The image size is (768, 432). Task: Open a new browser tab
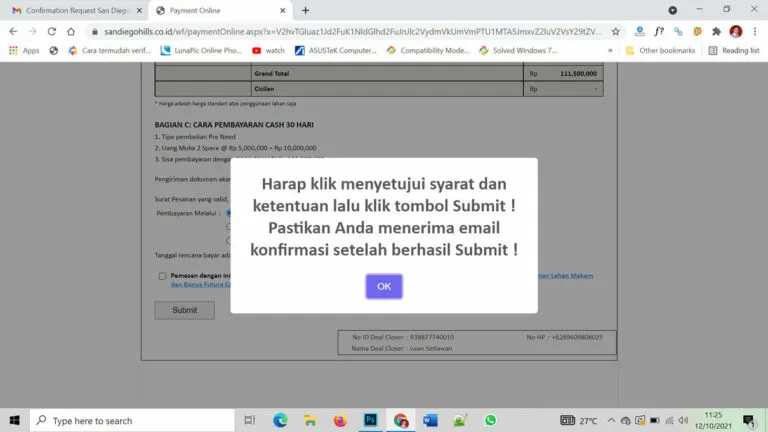pyautogui.click(x=305, y=10)
